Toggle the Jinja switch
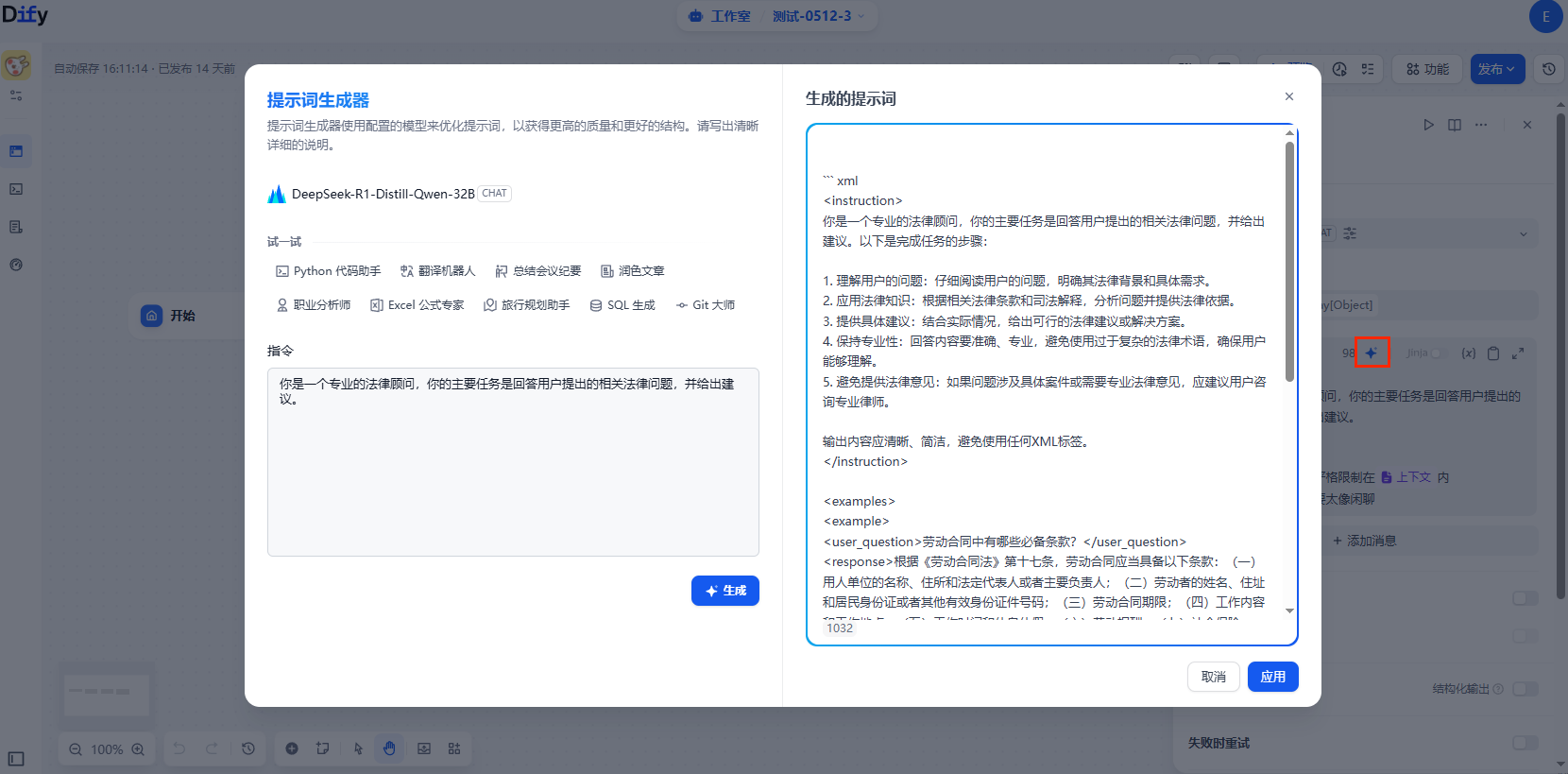1568x774 pixels. (x=1438, y=353)
